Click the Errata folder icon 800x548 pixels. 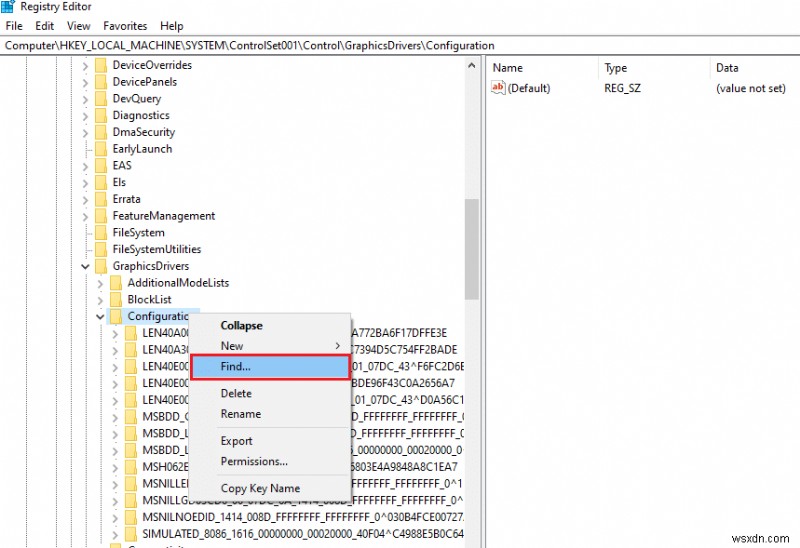(x=101, y=199)
